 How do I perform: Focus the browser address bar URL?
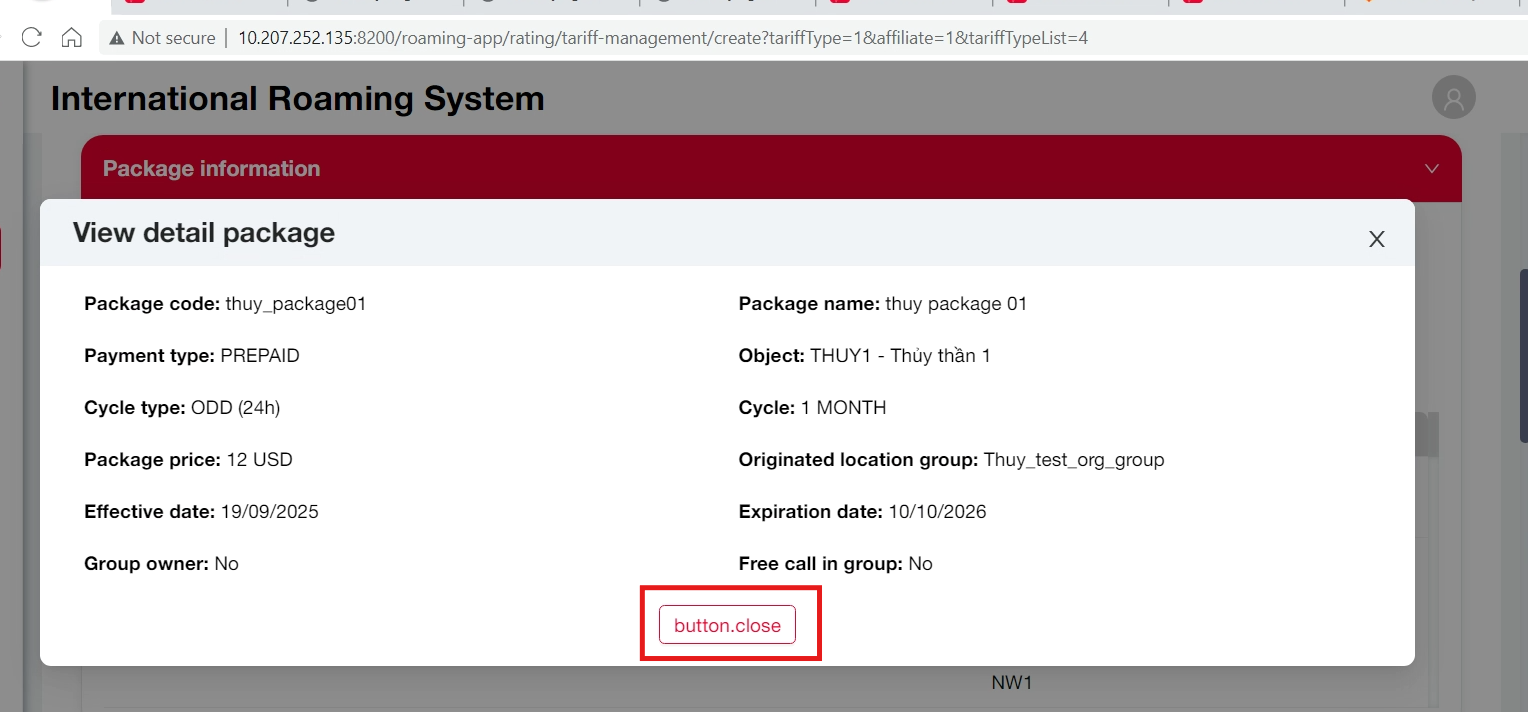pos(660,38)
